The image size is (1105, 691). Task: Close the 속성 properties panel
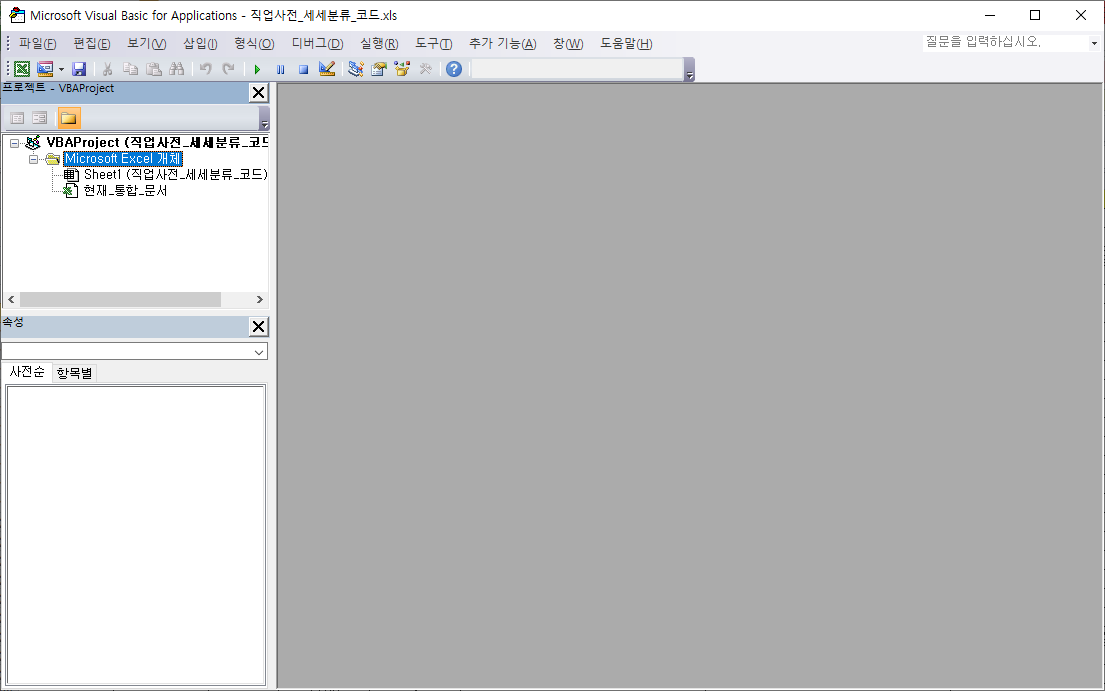(259, 326)
